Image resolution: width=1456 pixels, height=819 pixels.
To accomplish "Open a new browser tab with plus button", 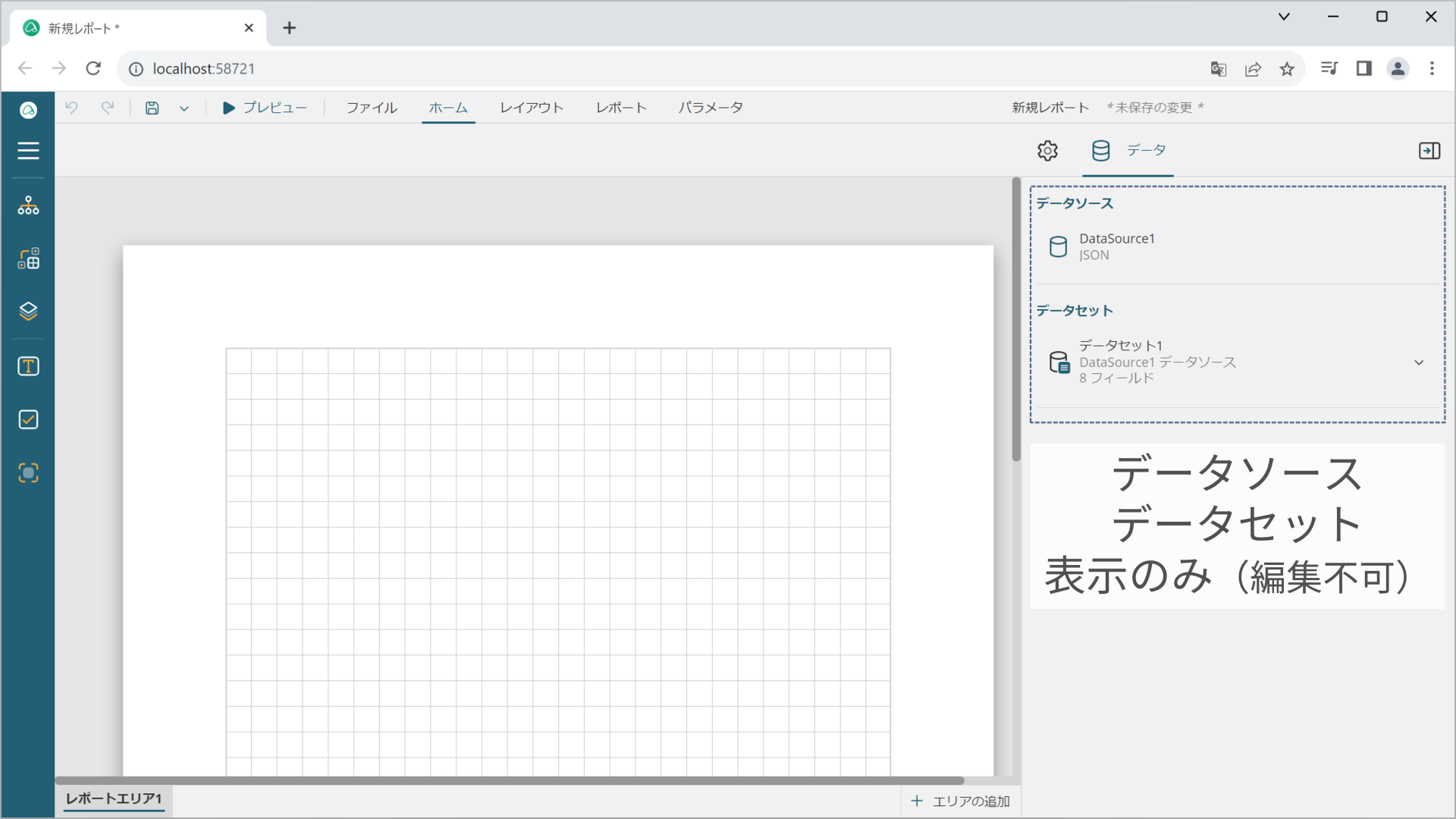I will [289, 28].
